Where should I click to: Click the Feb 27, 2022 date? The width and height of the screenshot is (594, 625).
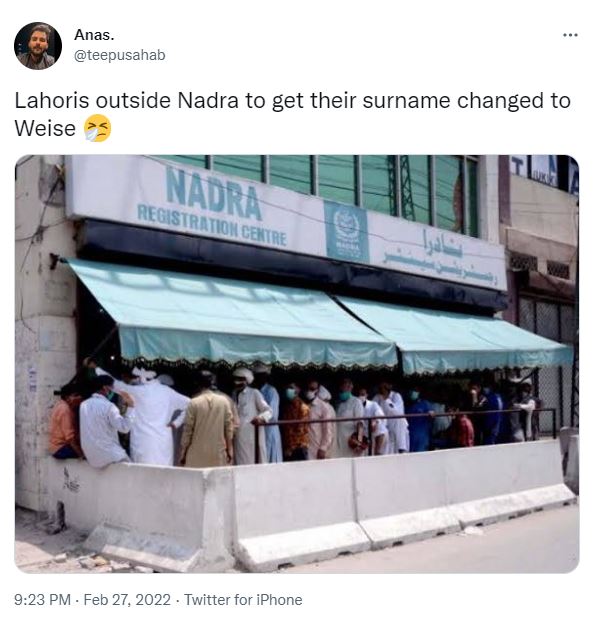click(x=127, y=600)
